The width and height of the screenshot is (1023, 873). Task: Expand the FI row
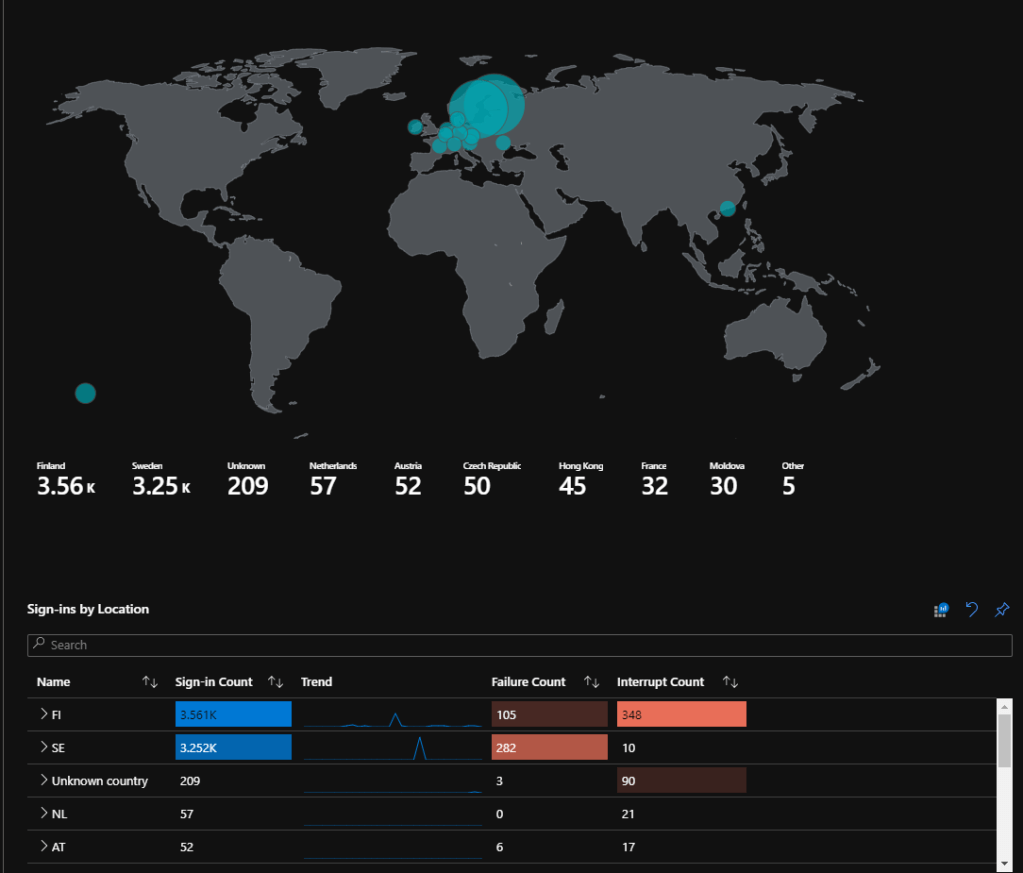tap(44, 714)
